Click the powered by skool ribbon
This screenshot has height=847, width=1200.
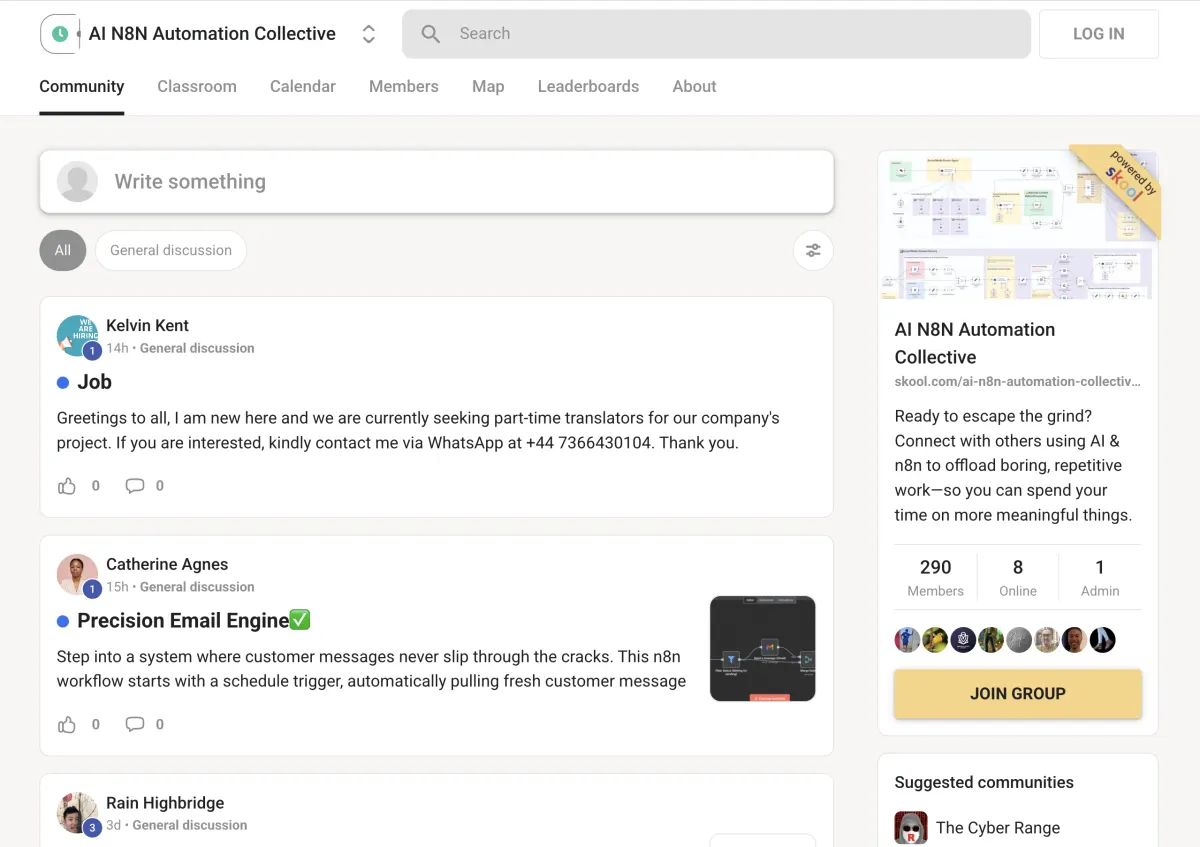[x=1123, y=186]
